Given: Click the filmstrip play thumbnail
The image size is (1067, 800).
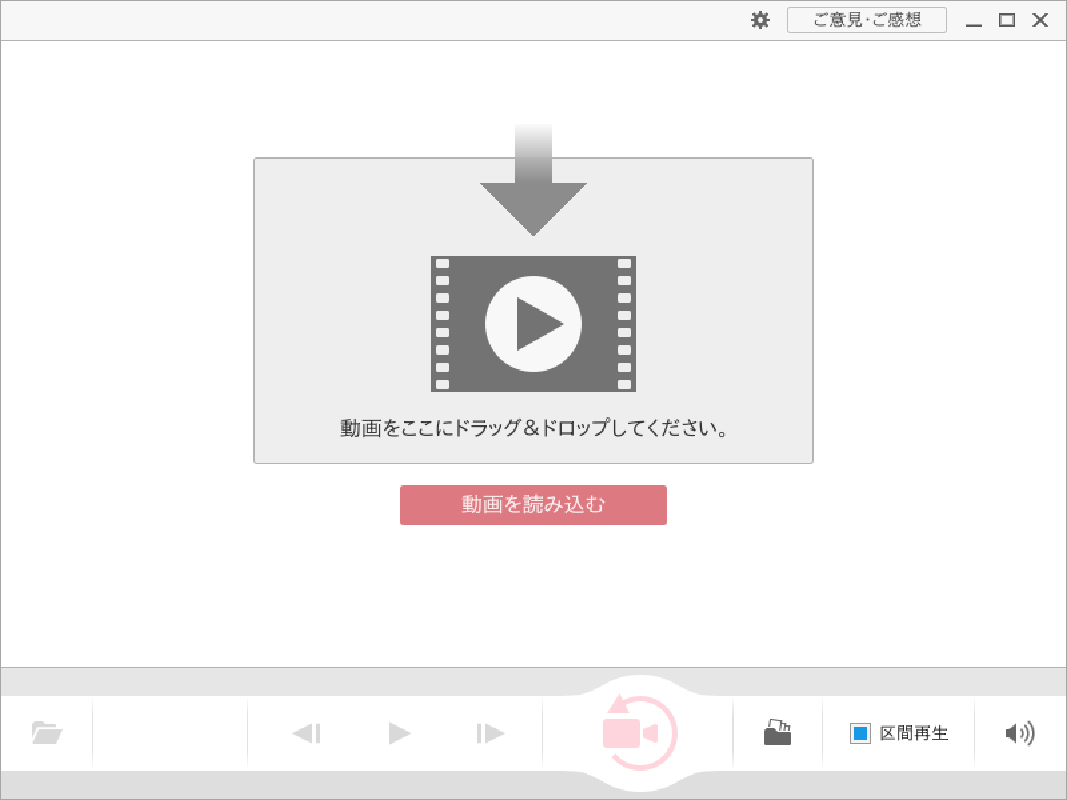Looking at the screenshot, I should [533, 323].
